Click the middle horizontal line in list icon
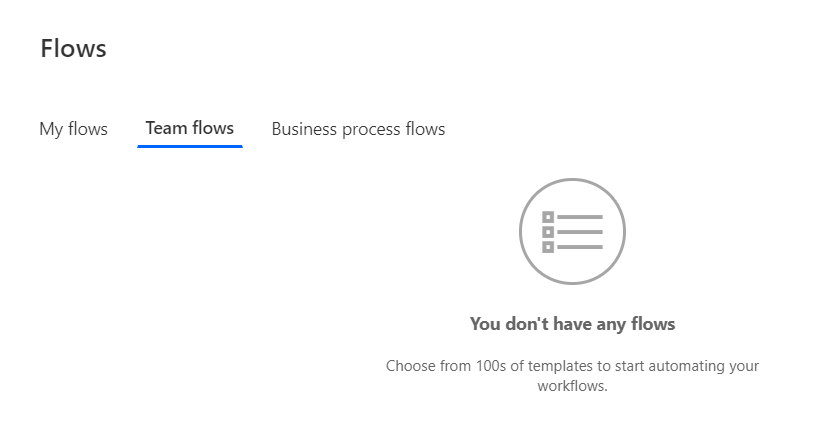This screenshot has width=814, height=425. pyautogui.click(x=580, y=232)
